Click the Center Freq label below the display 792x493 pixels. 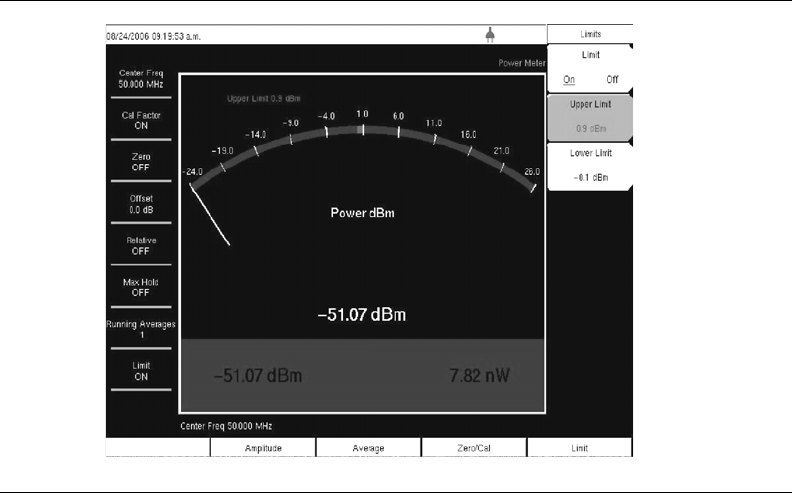(226, 426)
